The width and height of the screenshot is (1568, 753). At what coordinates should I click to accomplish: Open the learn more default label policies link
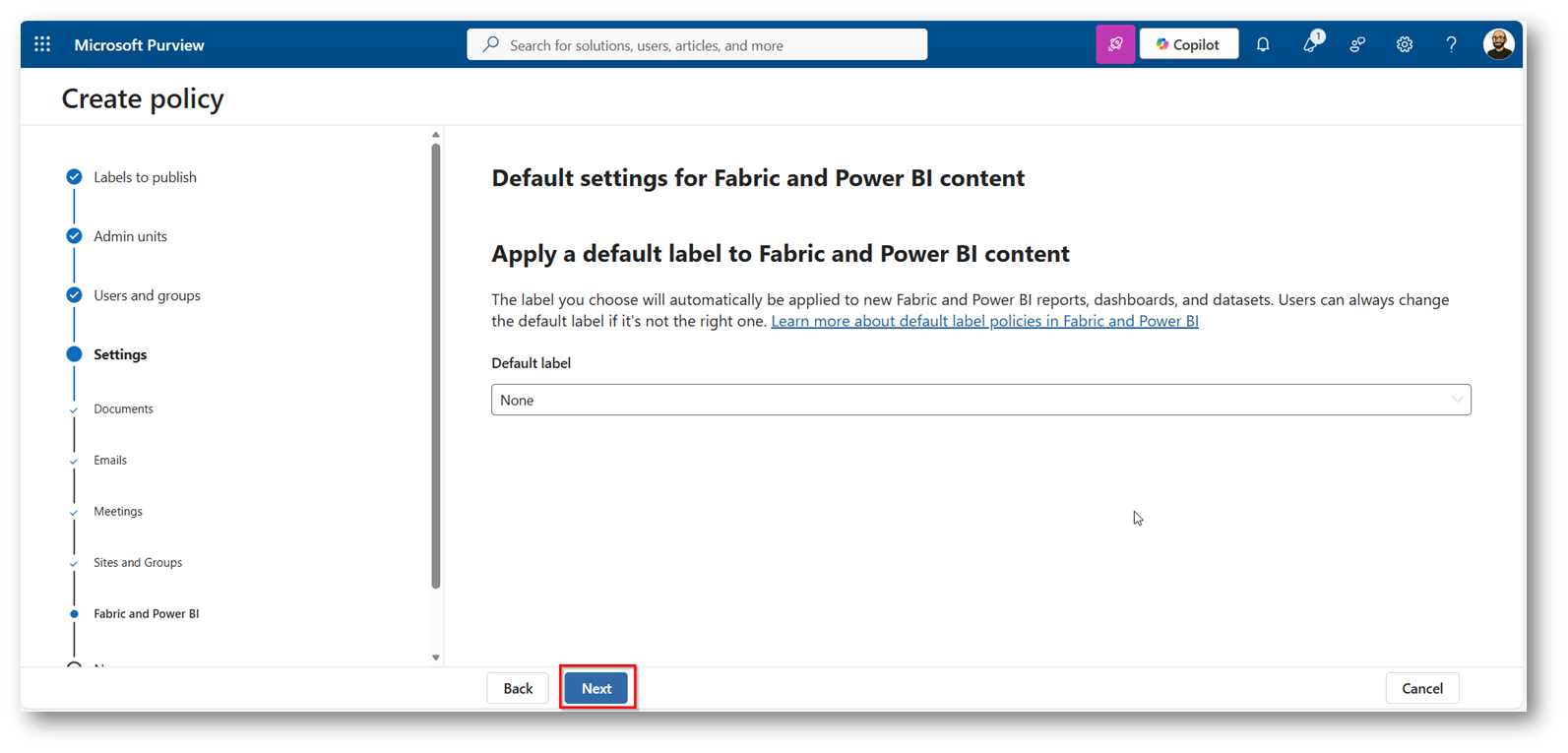[x=984, y=321]
